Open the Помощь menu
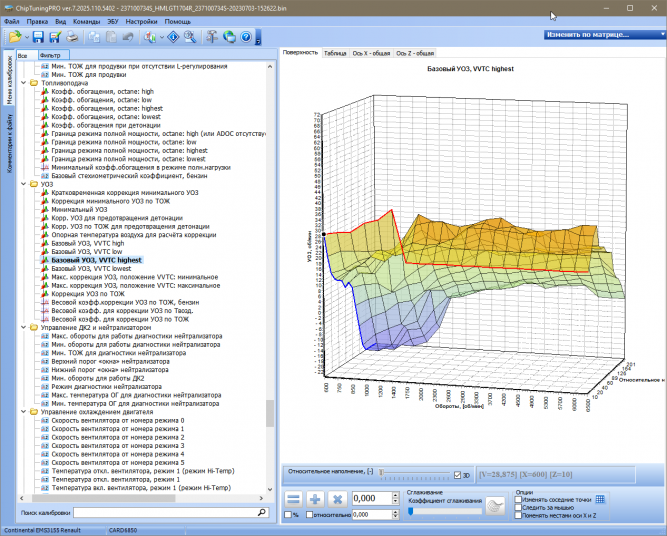The image size is (667, 536). point(177,22)
